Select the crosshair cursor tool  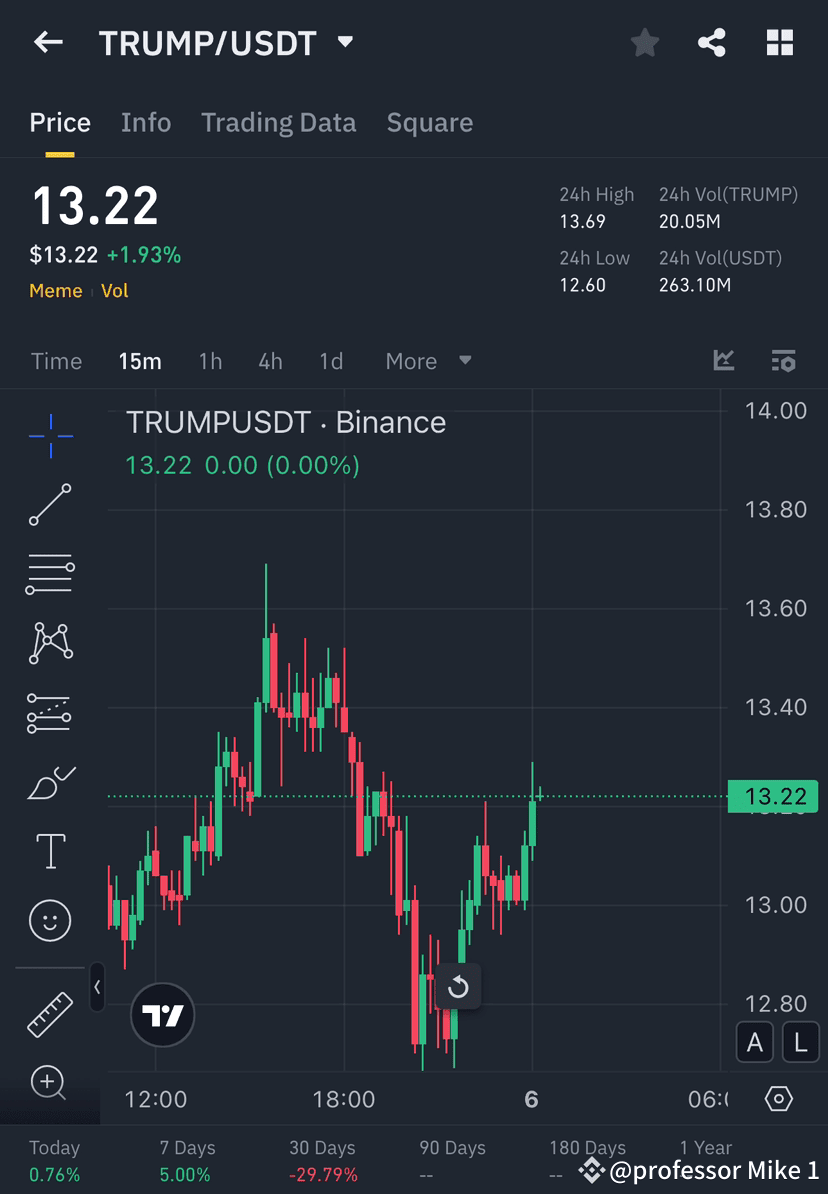[x=50, y=435]
